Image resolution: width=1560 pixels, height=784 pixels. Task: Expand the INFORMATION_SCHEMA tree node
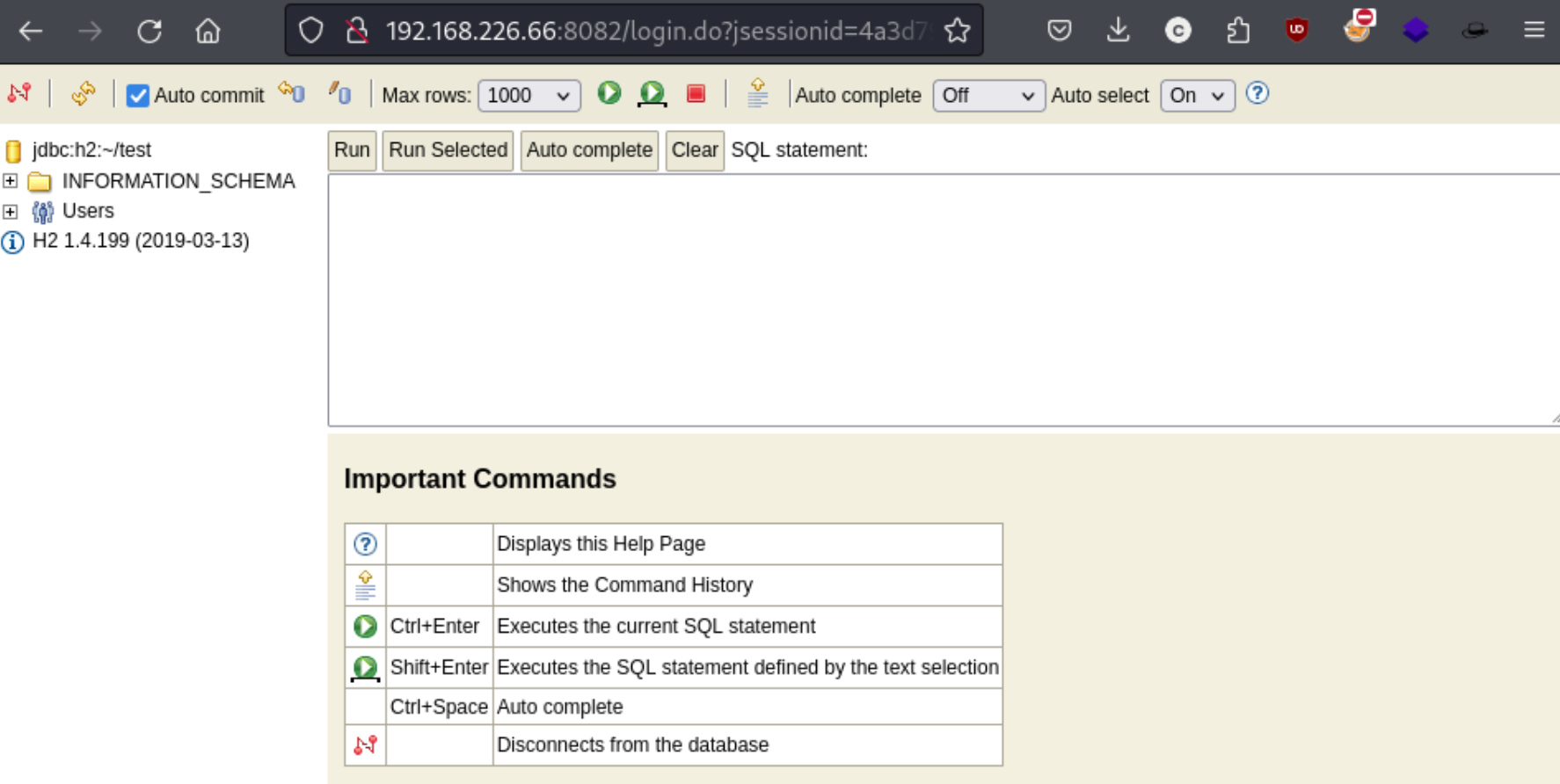[11, 181]
